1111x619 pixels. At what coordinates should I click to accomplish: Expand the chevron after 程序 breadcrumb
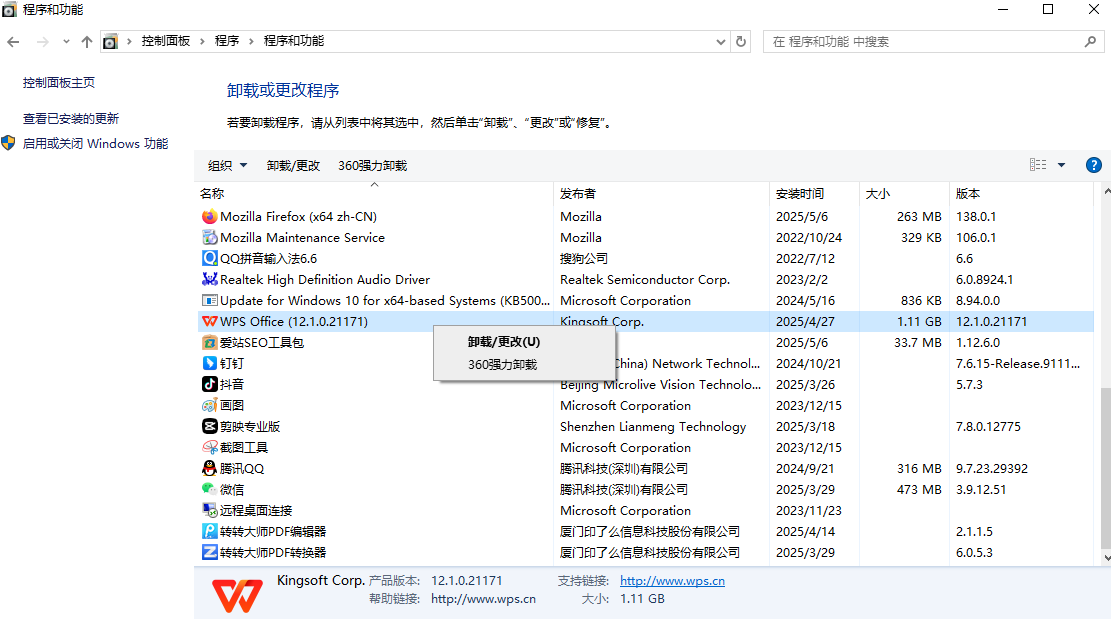pos(252,42)
